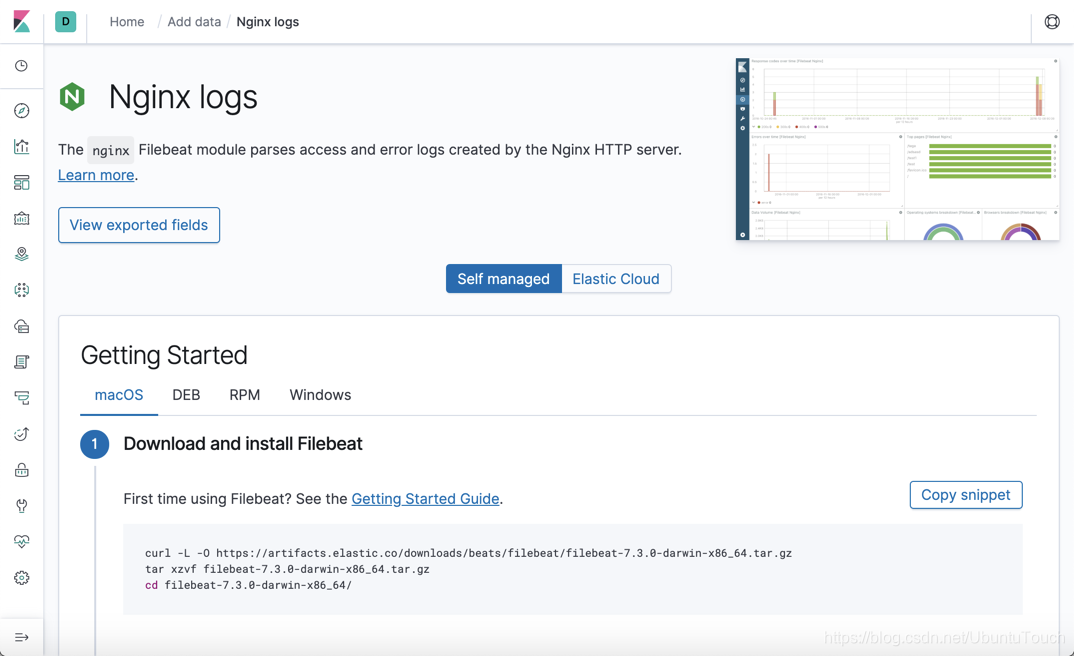Click the D space avatar toggle

click(65, 21)
